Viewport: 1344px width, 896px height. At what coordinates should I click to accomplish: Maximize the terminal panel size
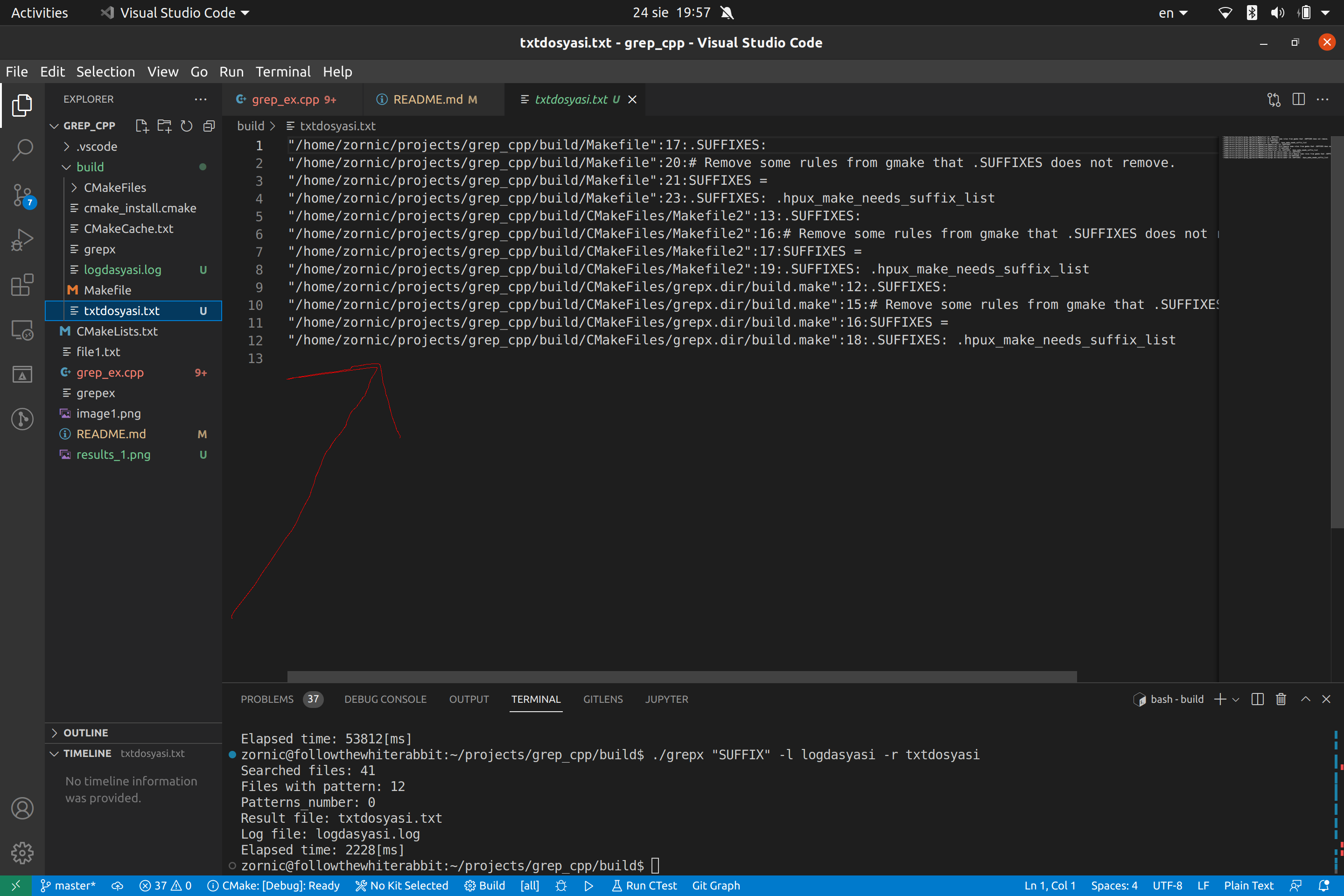tap(1305, 699)
